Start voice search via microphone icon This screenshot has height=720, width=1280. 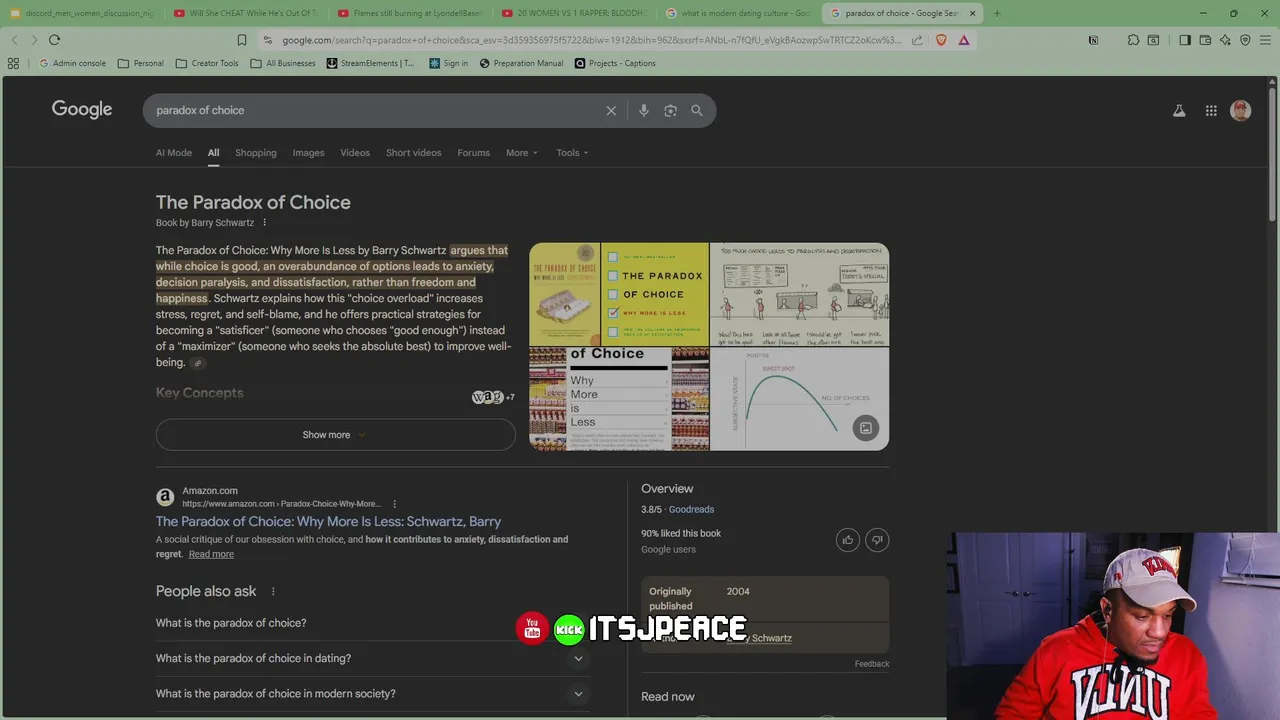(644, 111)
